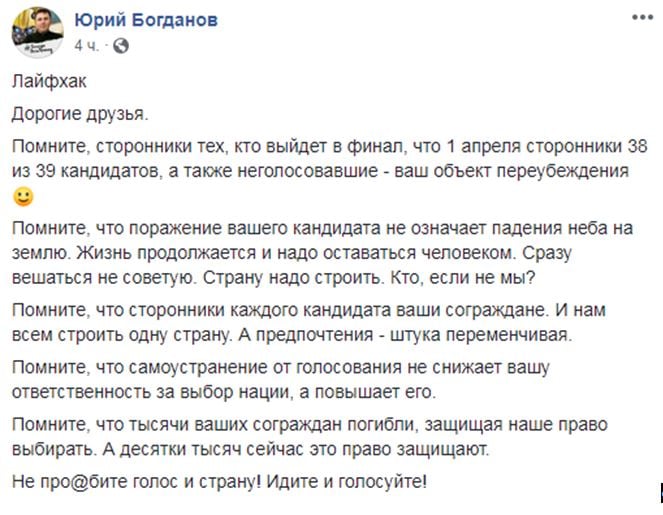Click the line 'Помните, что самоустранение от голосования'
This screenshot has height=515, width=663.
pyautogui.click(x=281, y=367)
